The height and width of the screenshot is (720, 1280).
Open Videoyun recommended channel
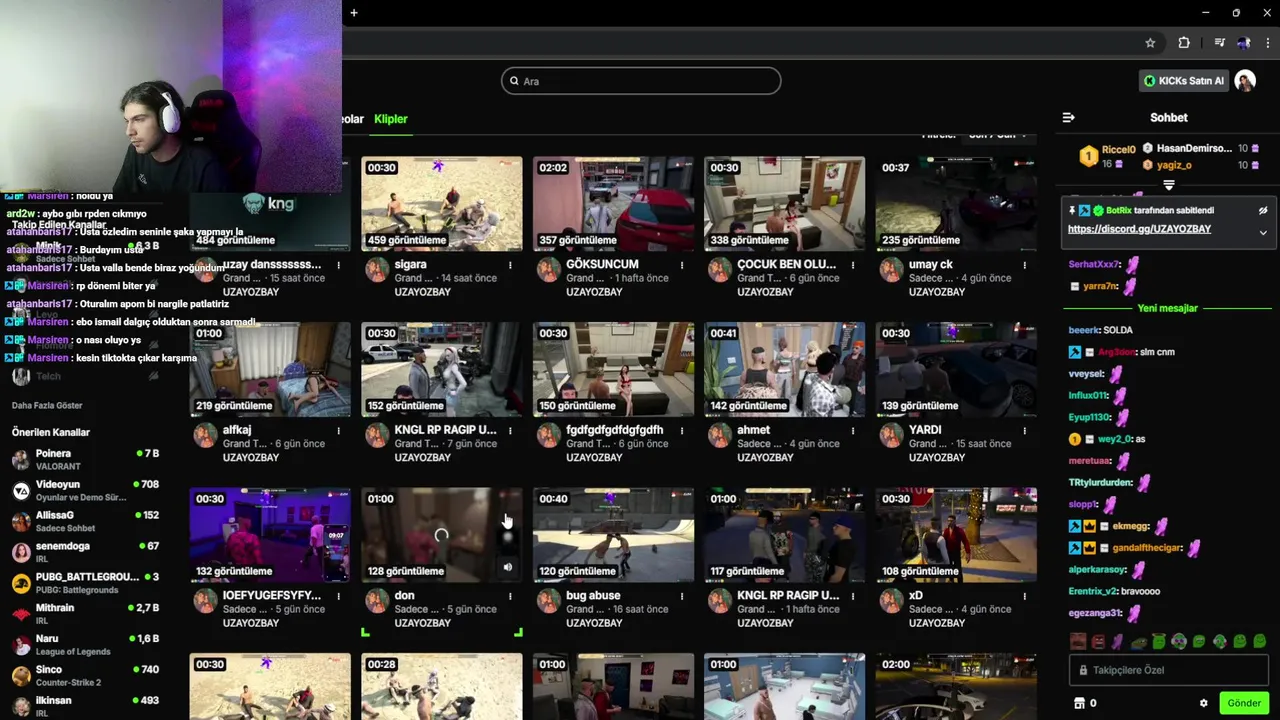tap(85, 490)
